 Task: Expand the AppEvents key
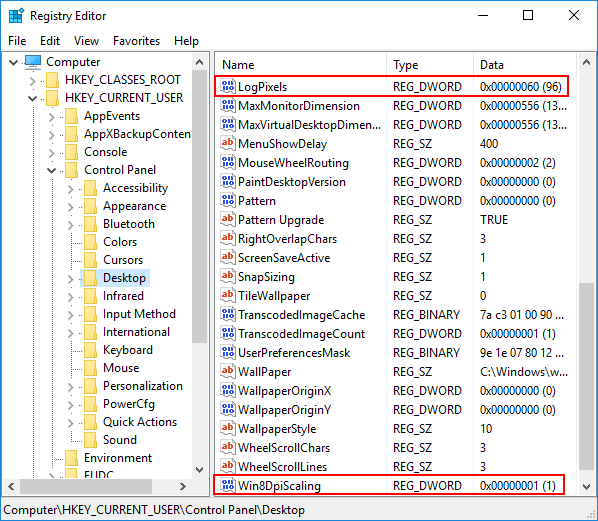pos(51,117)
